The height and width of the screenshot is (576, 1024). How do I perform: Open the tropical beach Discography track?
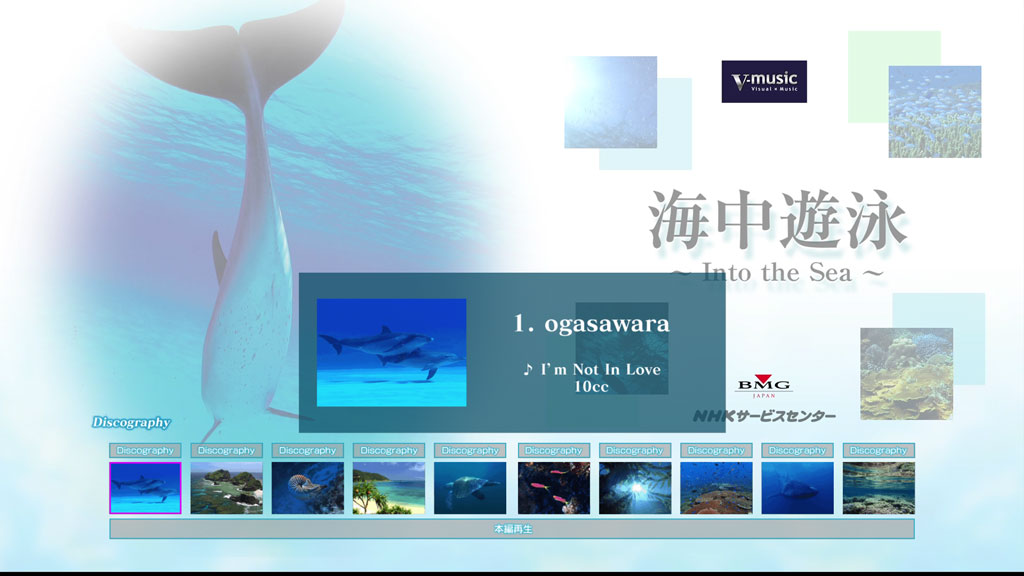coord(389,489)
